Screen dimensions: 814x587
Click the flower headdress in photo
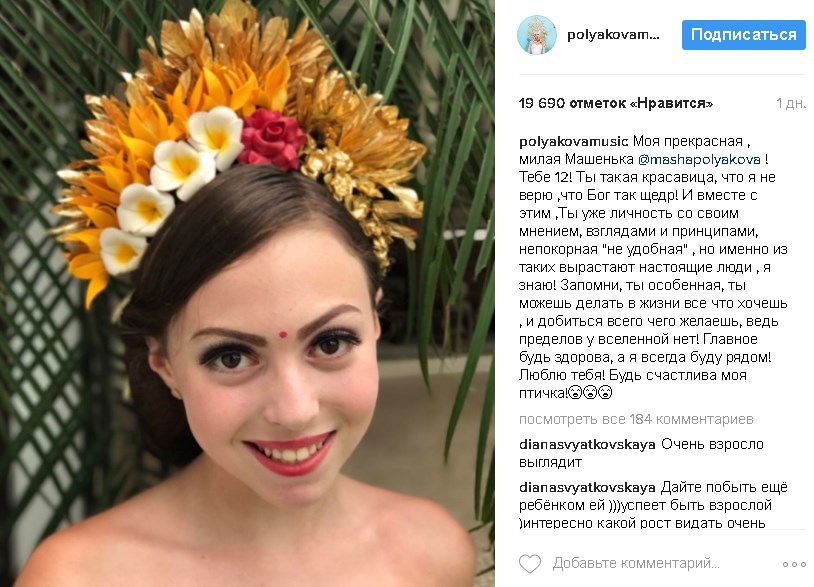pyautogui.click(x=239, y=135)
